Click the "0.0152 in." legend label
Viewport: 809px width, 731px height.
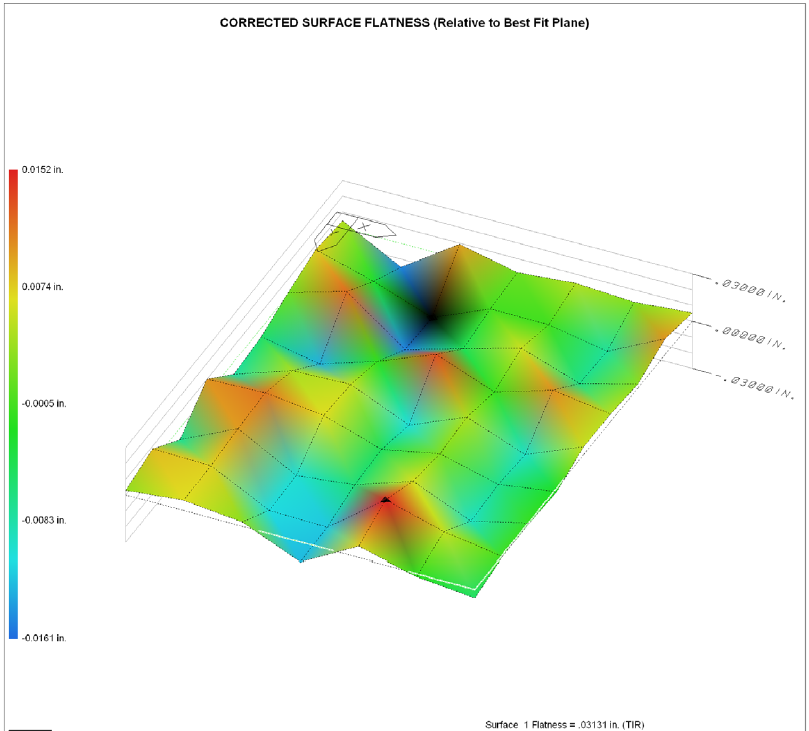pyautogui.click(x=43, y=170)
